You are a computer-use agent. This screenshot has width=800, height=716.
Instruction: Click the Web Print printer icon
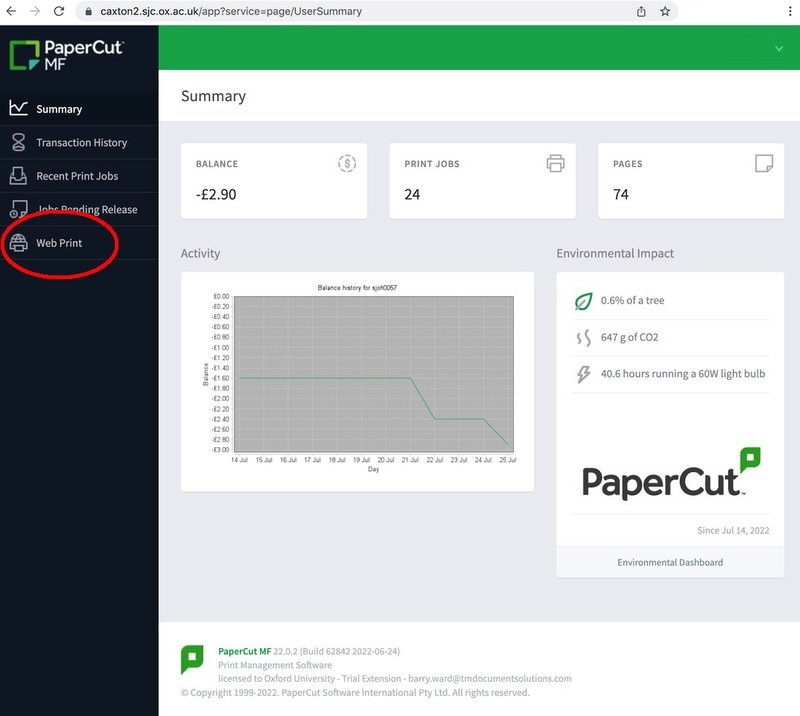[x=18, y=242]
